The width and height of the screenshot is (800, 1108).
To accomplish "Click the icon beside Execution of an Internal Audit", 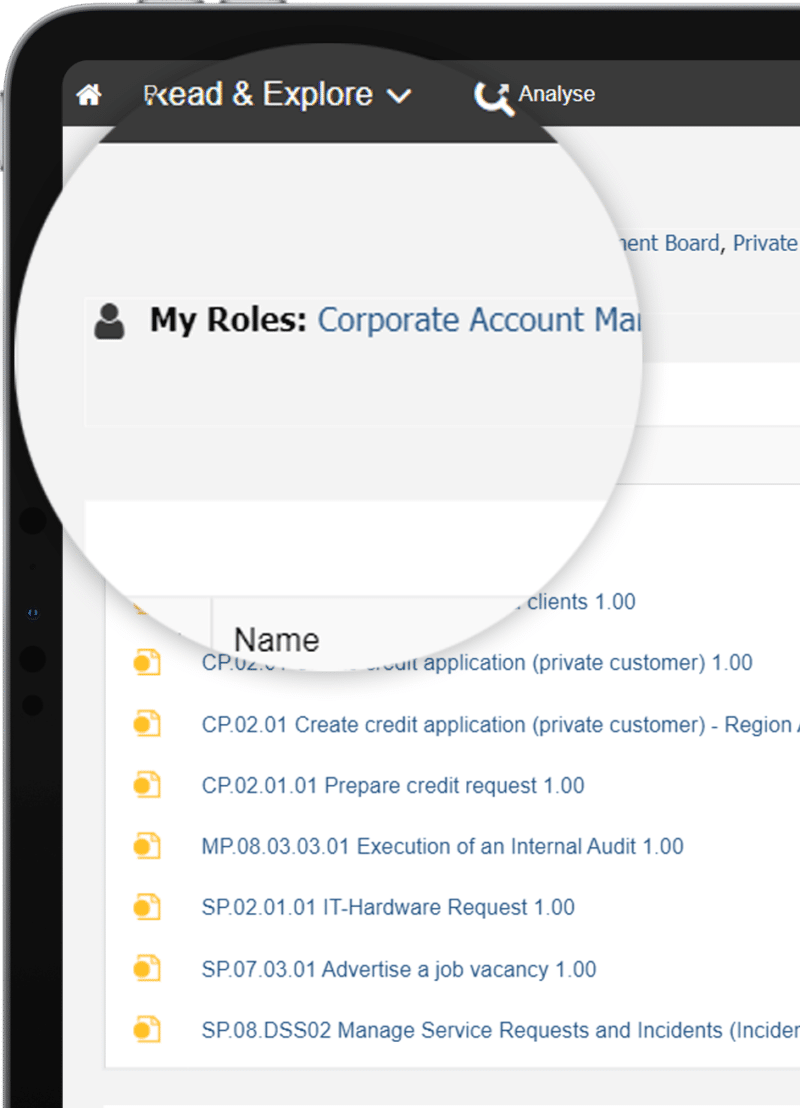I will (147, 846).
